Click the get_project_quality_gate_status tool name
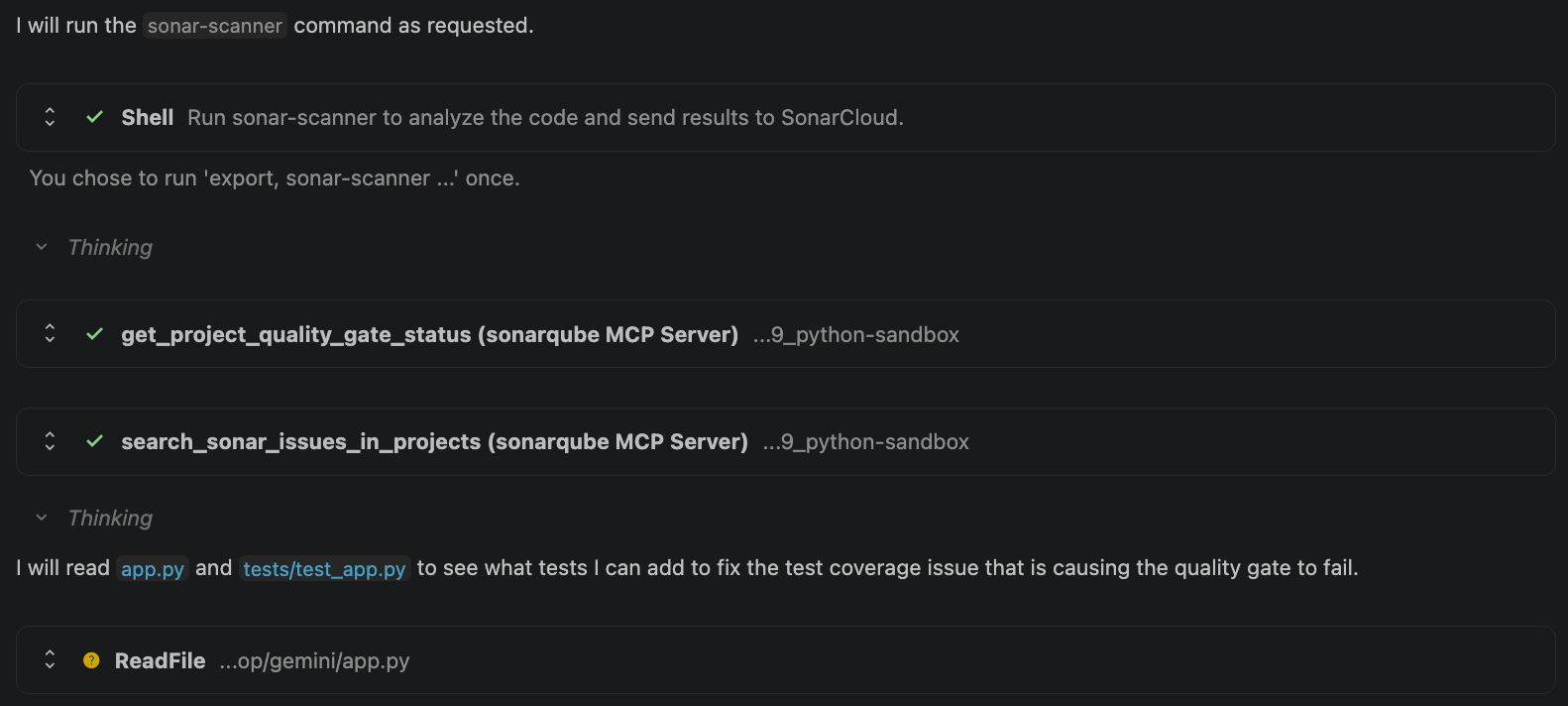 (x=429, y=335)
